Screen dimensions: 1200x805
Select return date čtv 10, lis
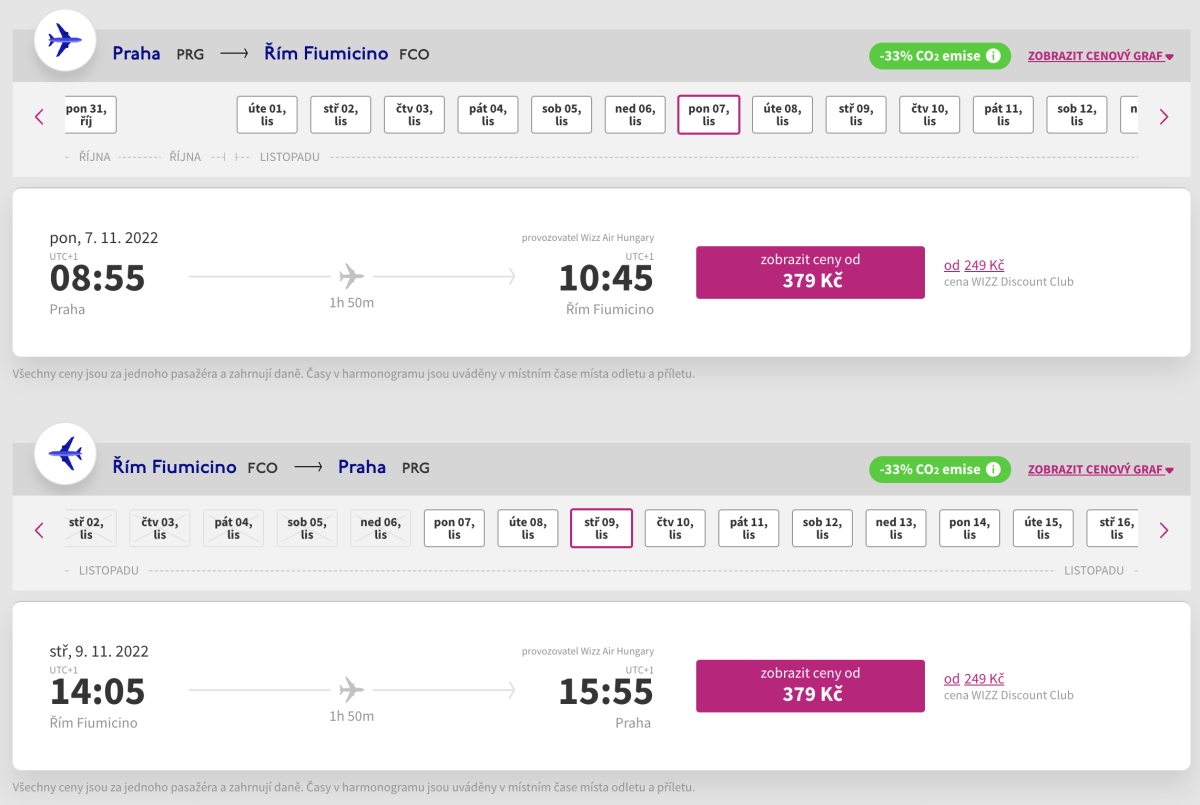(x=675, y=528)
